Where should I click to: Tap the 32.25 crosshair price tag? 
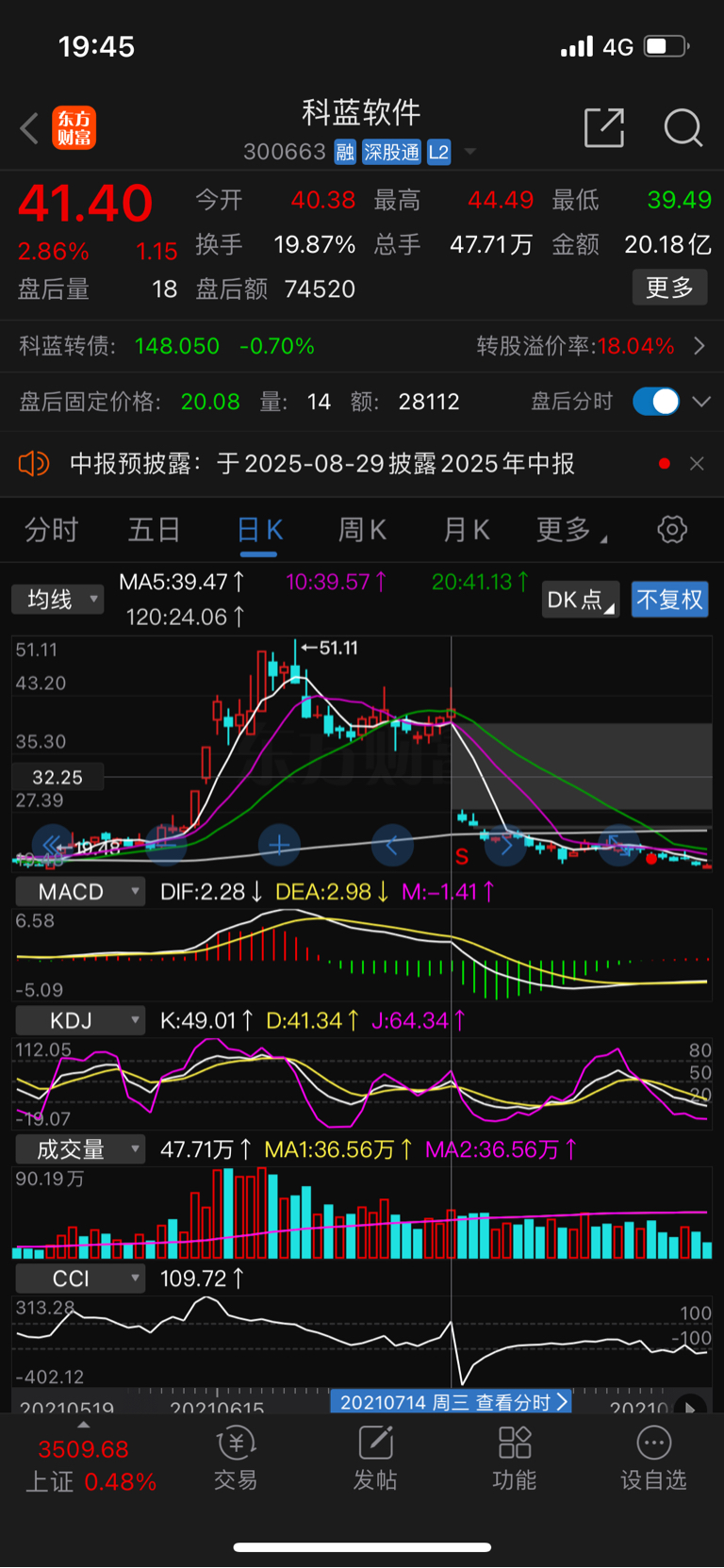click(58, 778)
